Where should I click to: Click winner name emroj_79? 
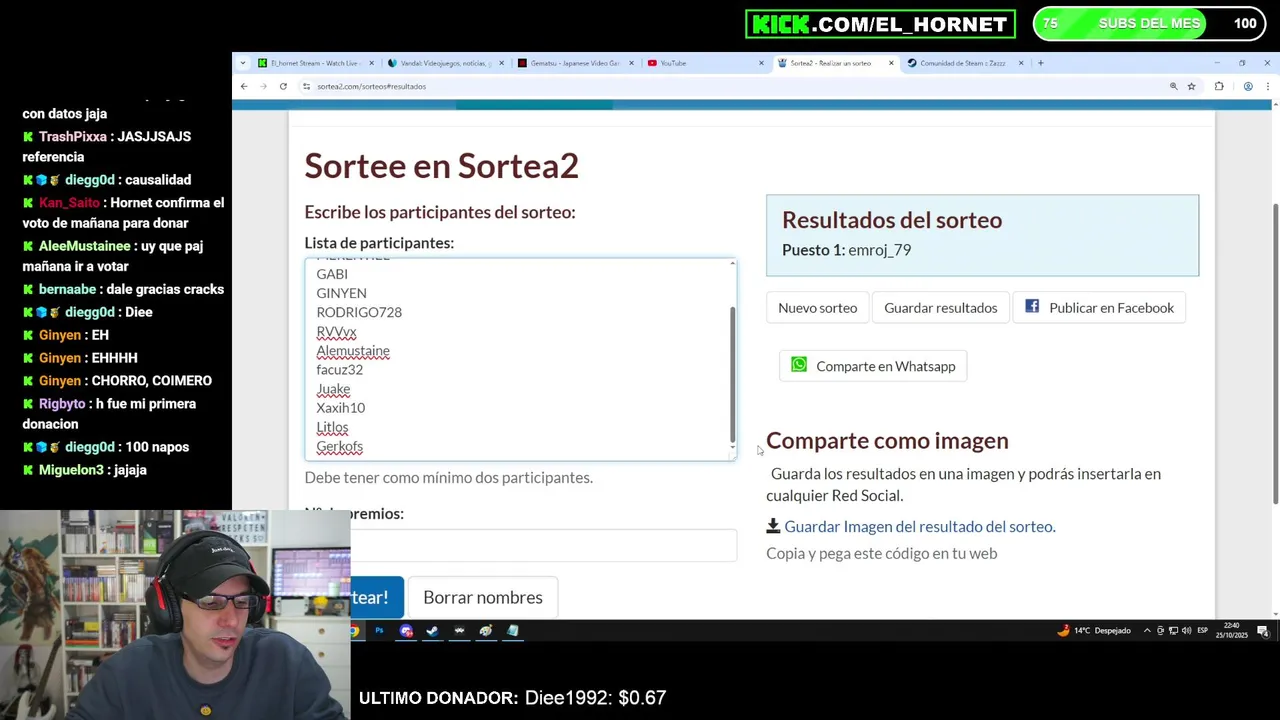(x=879, y=250)
